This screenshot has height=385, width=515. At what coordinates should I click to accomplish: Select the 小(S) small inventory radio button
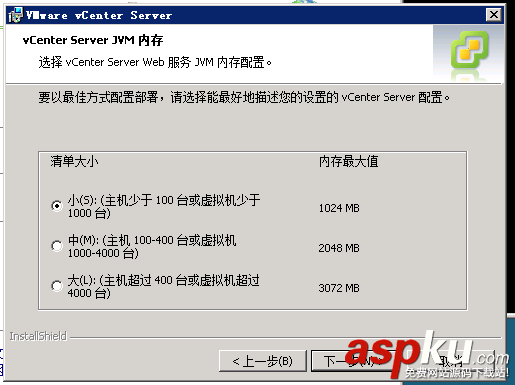point(57,206)
